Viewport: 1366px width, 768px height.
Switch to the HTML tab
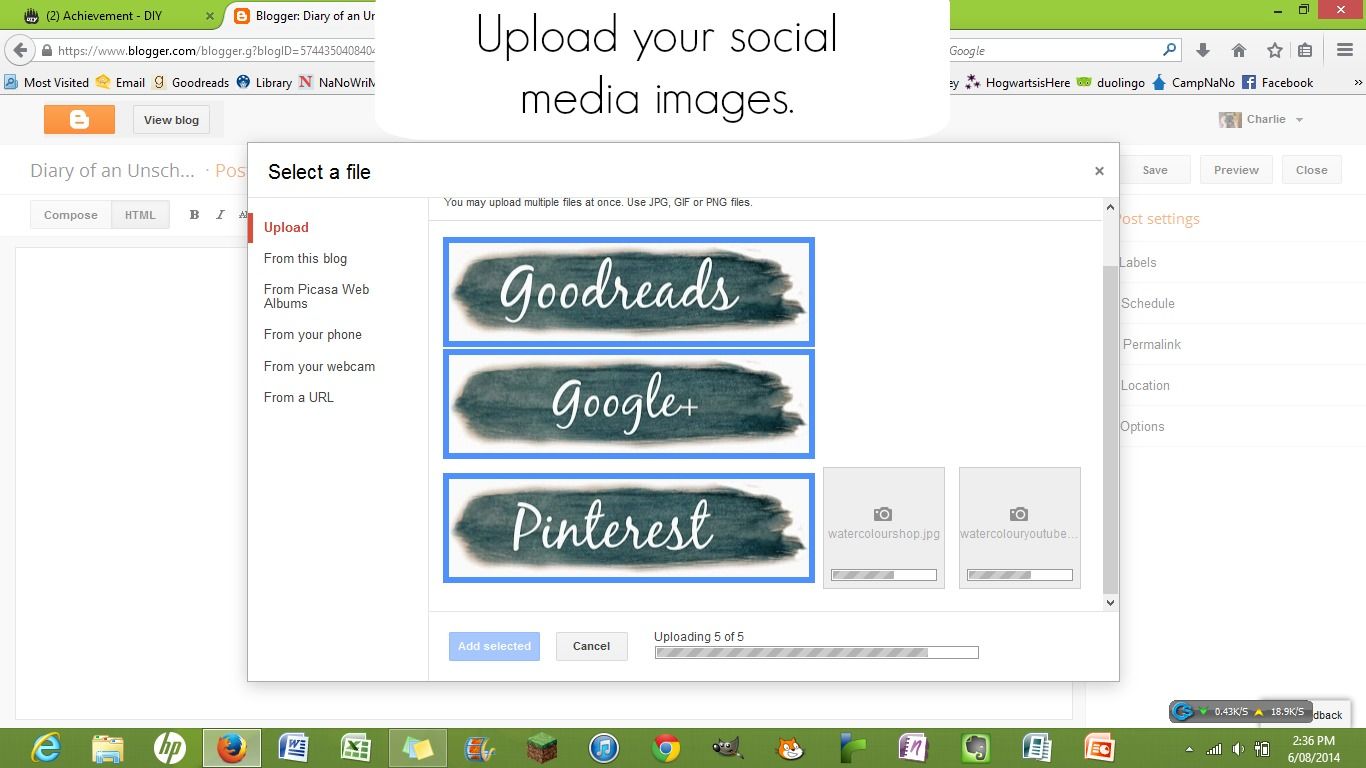click(x=140, y=214)
